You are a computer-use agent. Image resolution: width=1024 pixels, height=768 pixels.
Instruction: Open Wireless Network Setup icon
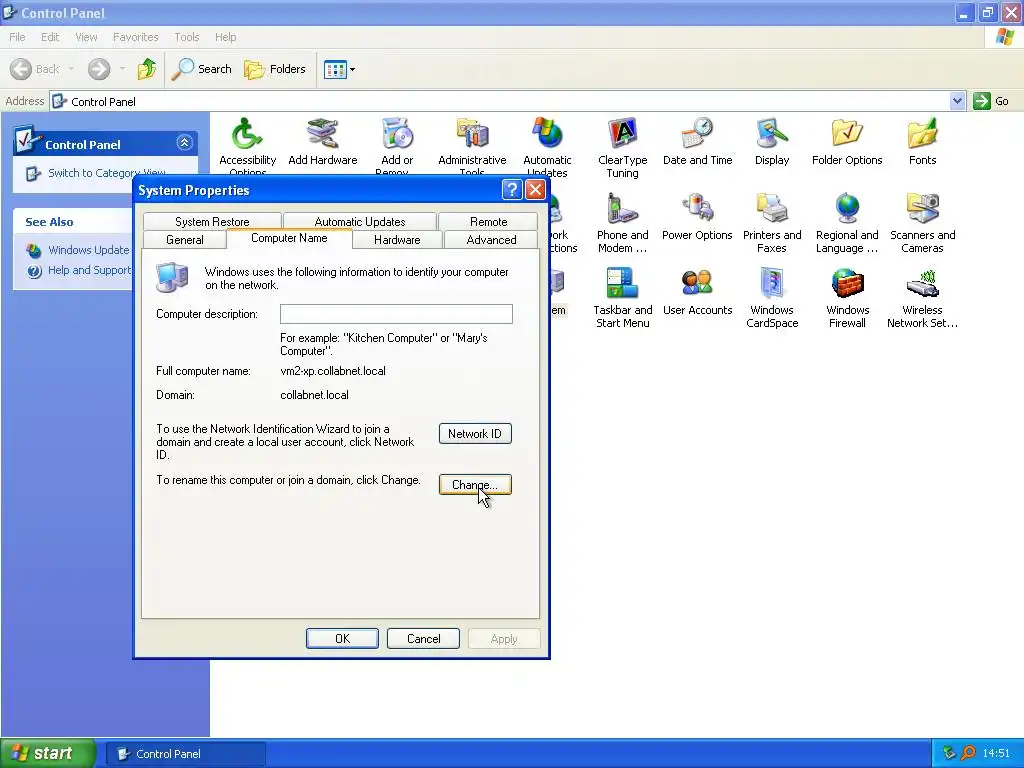point(922,298)
